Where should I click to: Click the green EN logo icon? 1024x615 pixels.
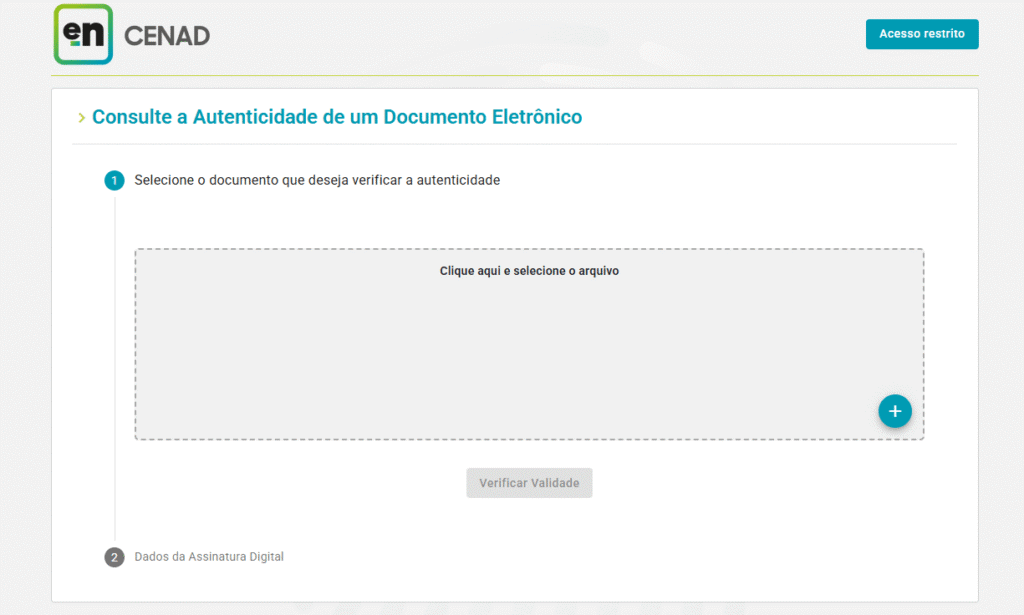83,35
